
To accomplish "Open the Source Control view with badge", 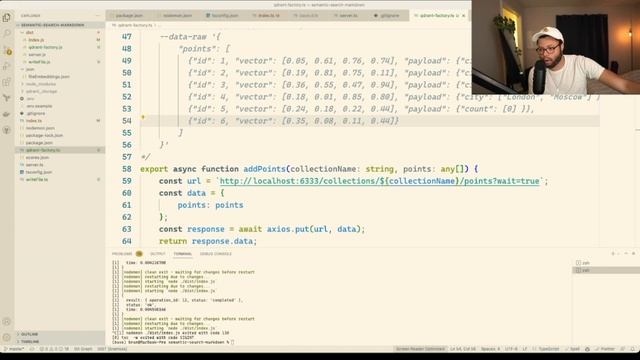I will pos(7,51).
